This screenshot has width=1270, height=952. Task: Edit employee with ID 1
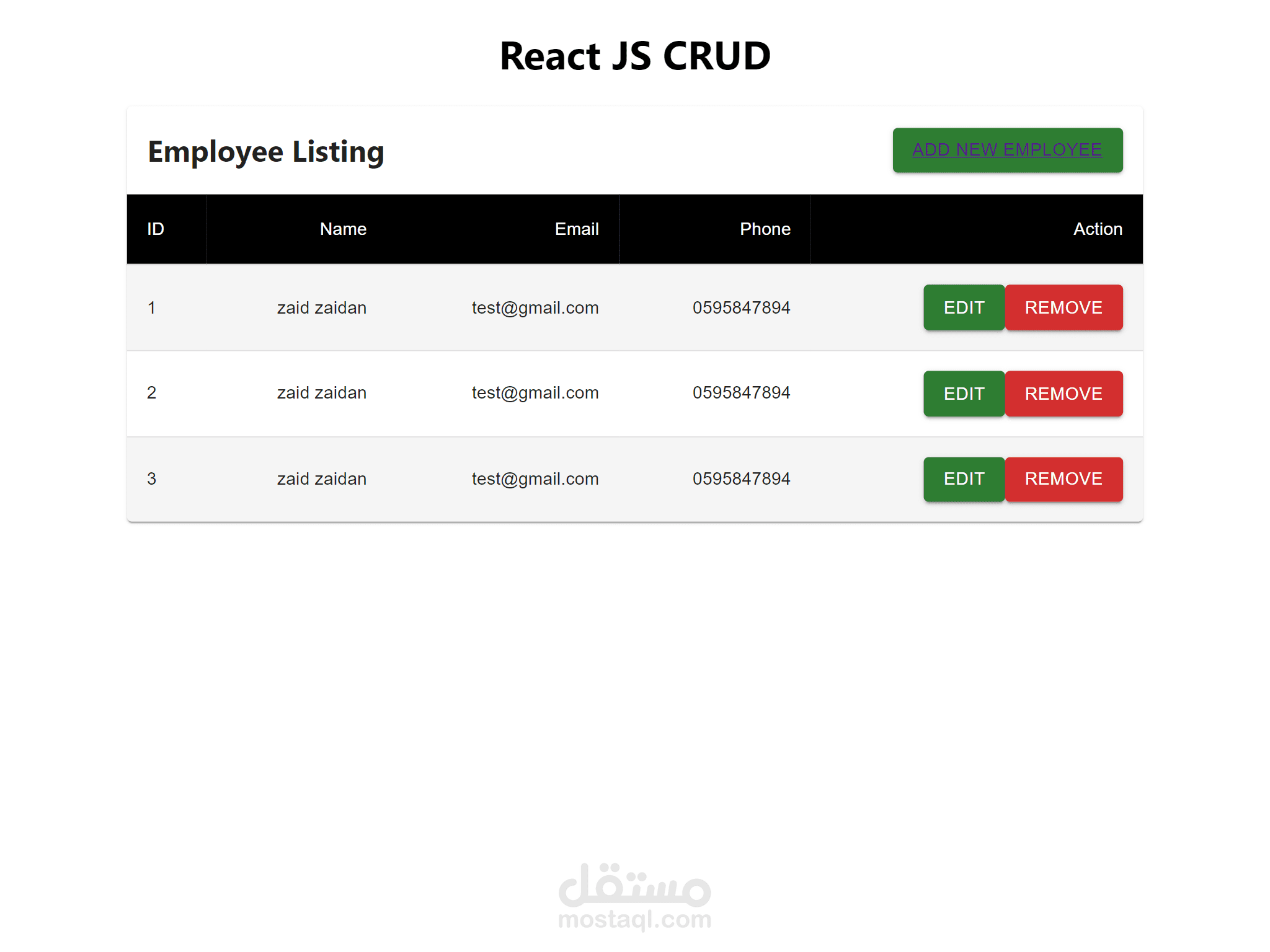click(963, 307)
